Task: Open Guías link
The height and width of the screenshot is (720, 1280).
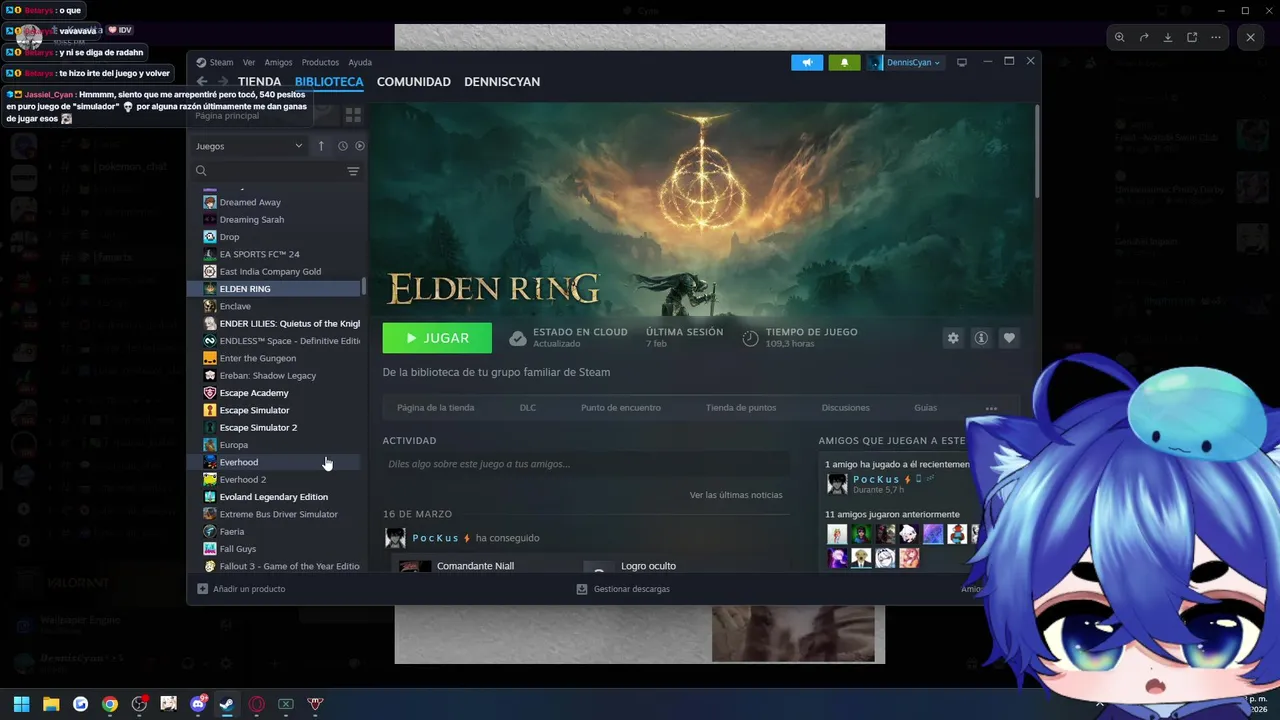Action: click(x=926, y=408)
